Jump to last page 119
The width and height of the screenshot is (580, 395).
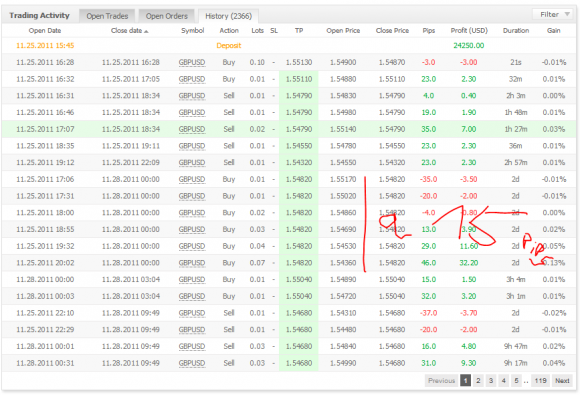pos(540,381)
